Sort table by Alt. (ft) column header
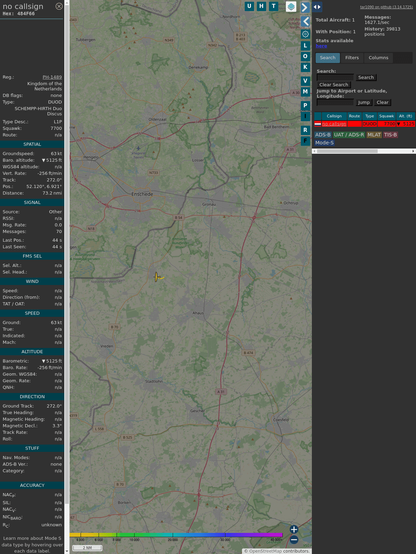Screen dimensions: 416x554 tap(405, 116)
